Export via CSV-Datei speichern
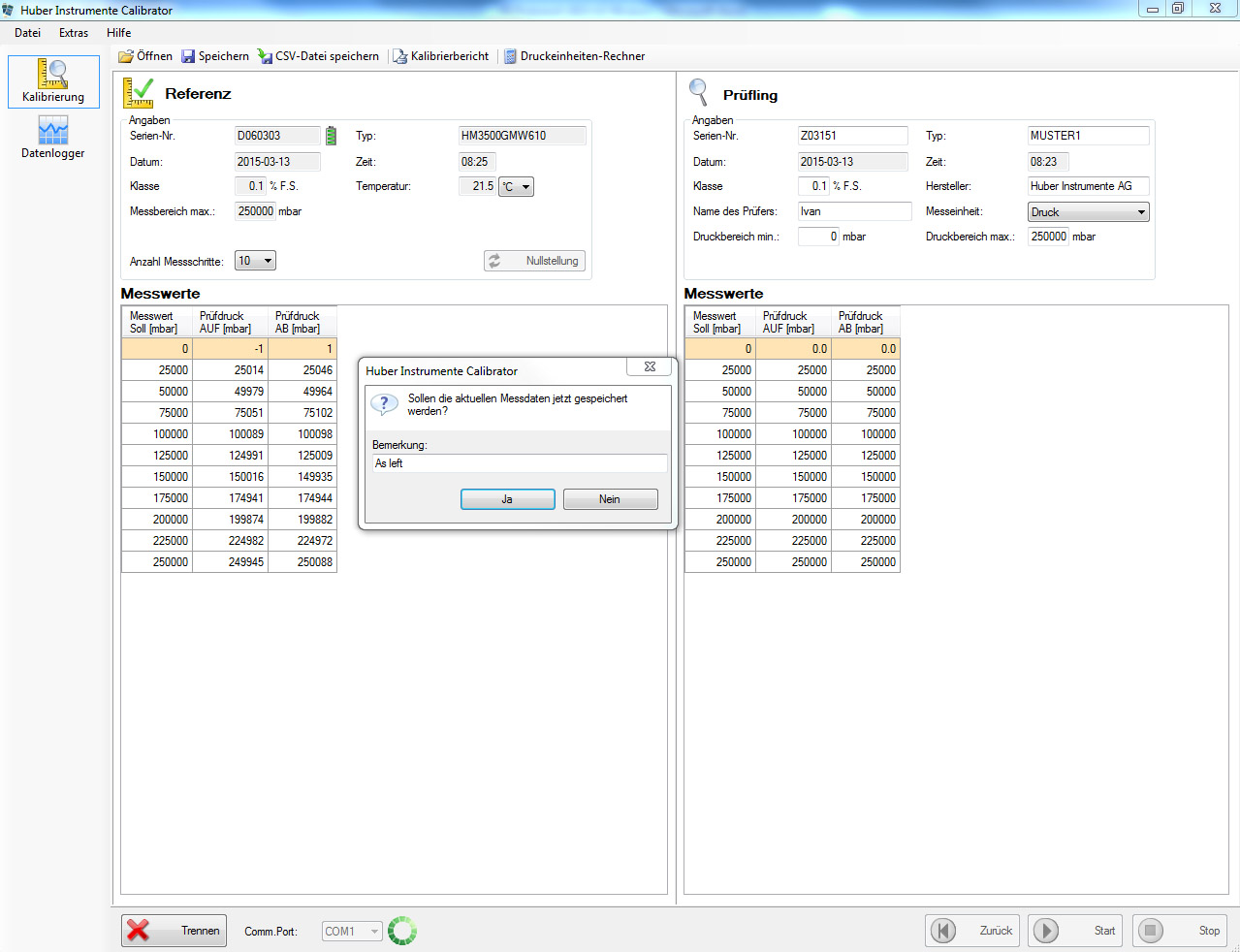This screenshot has width=1240, height=952. tap(318, 56)
